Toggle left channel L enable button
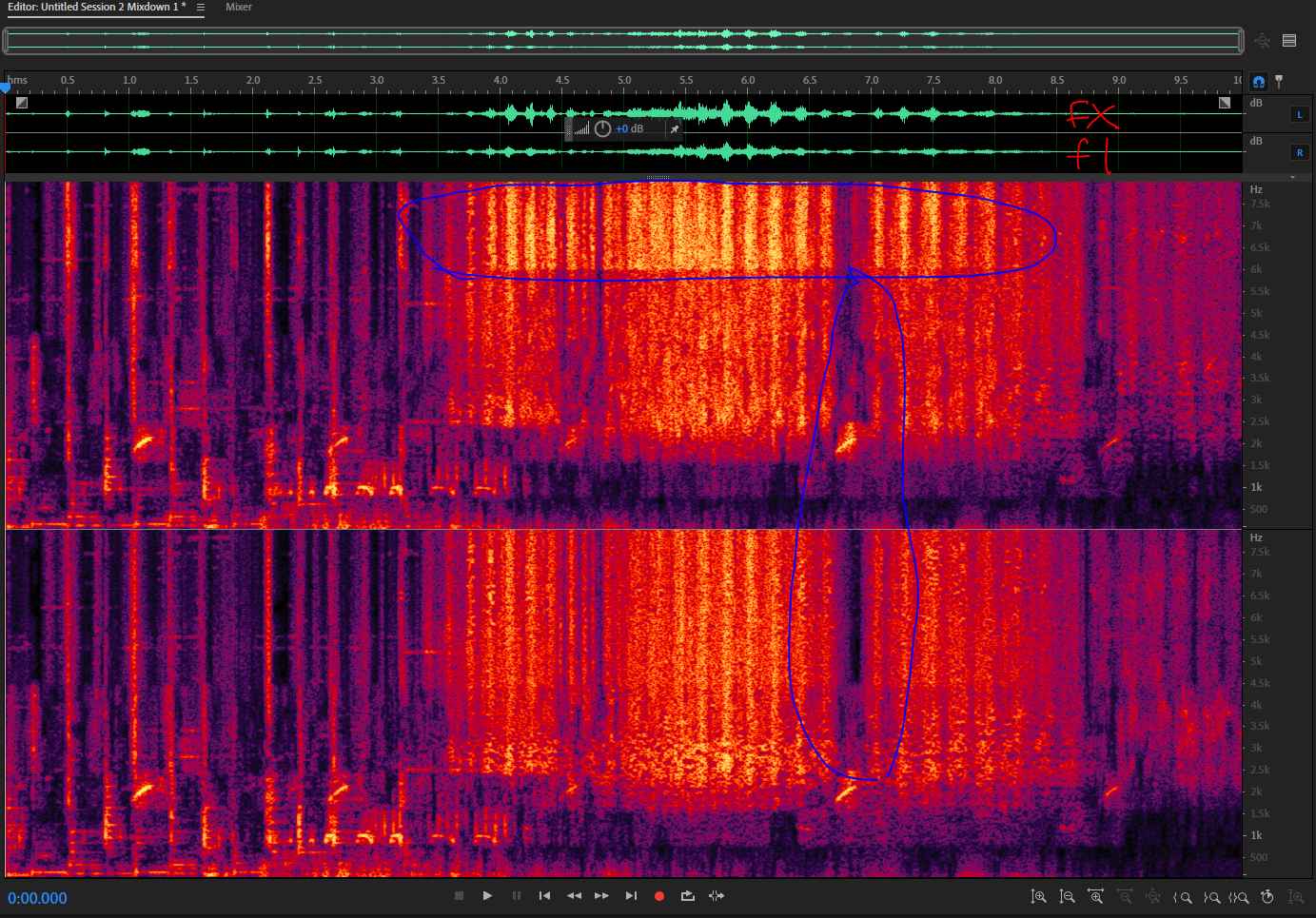The image size is (1316, 918). 1299,114
